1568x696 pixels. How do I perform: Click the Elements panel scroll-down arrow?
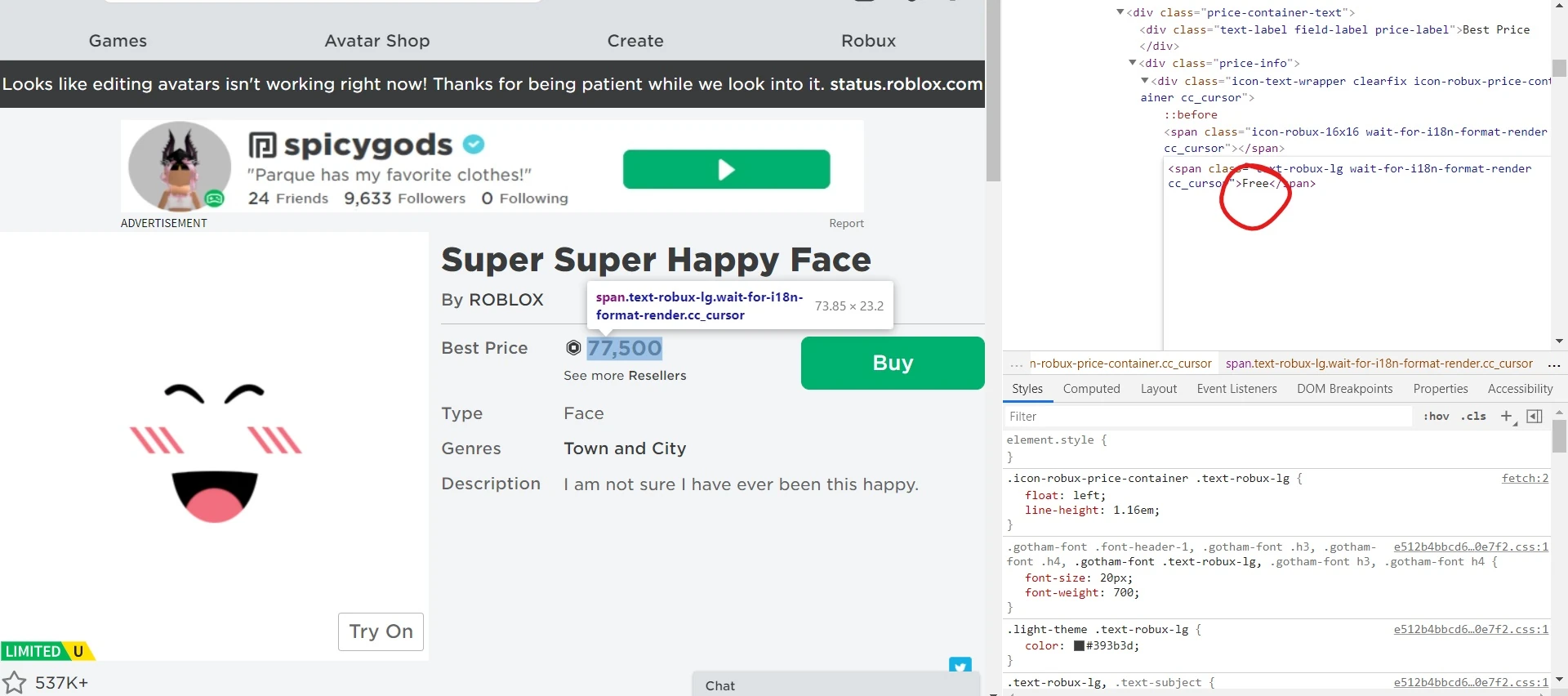(1559, 341)
